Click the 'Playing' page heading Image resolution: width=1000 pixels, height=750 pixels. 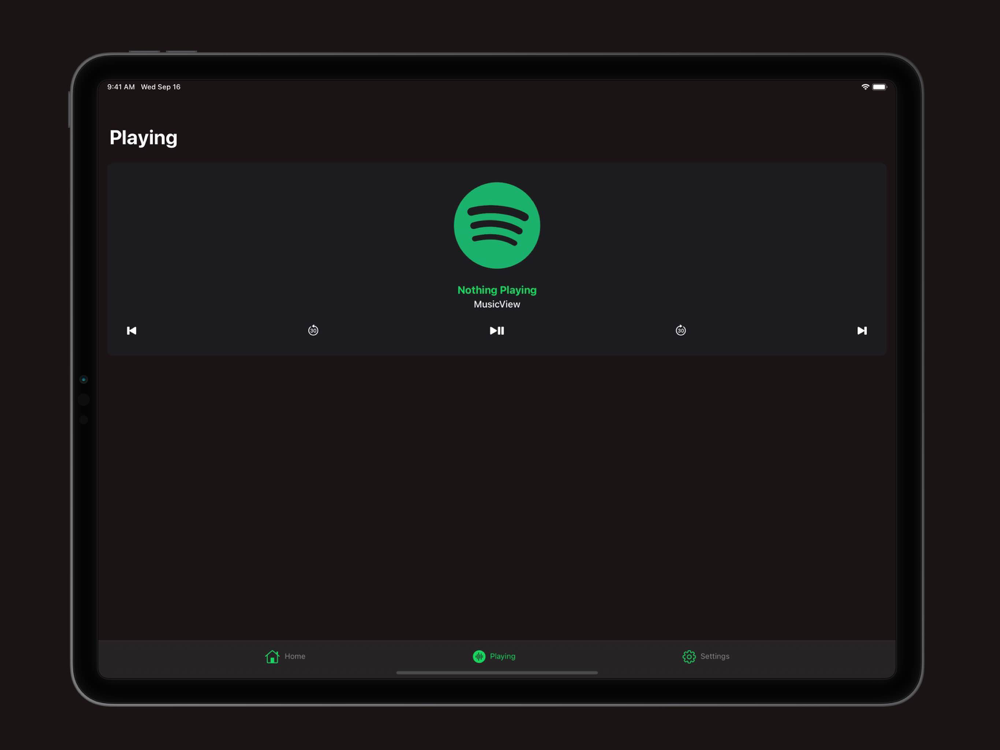click(x=143, y=138)
